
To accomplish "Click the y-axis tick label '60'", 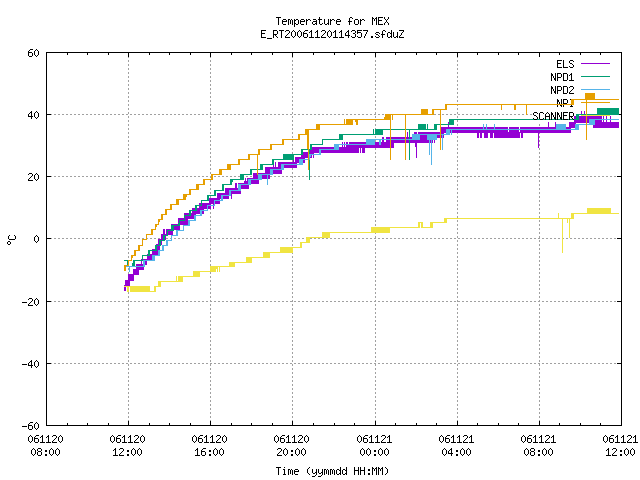I will tap(33, 53).
